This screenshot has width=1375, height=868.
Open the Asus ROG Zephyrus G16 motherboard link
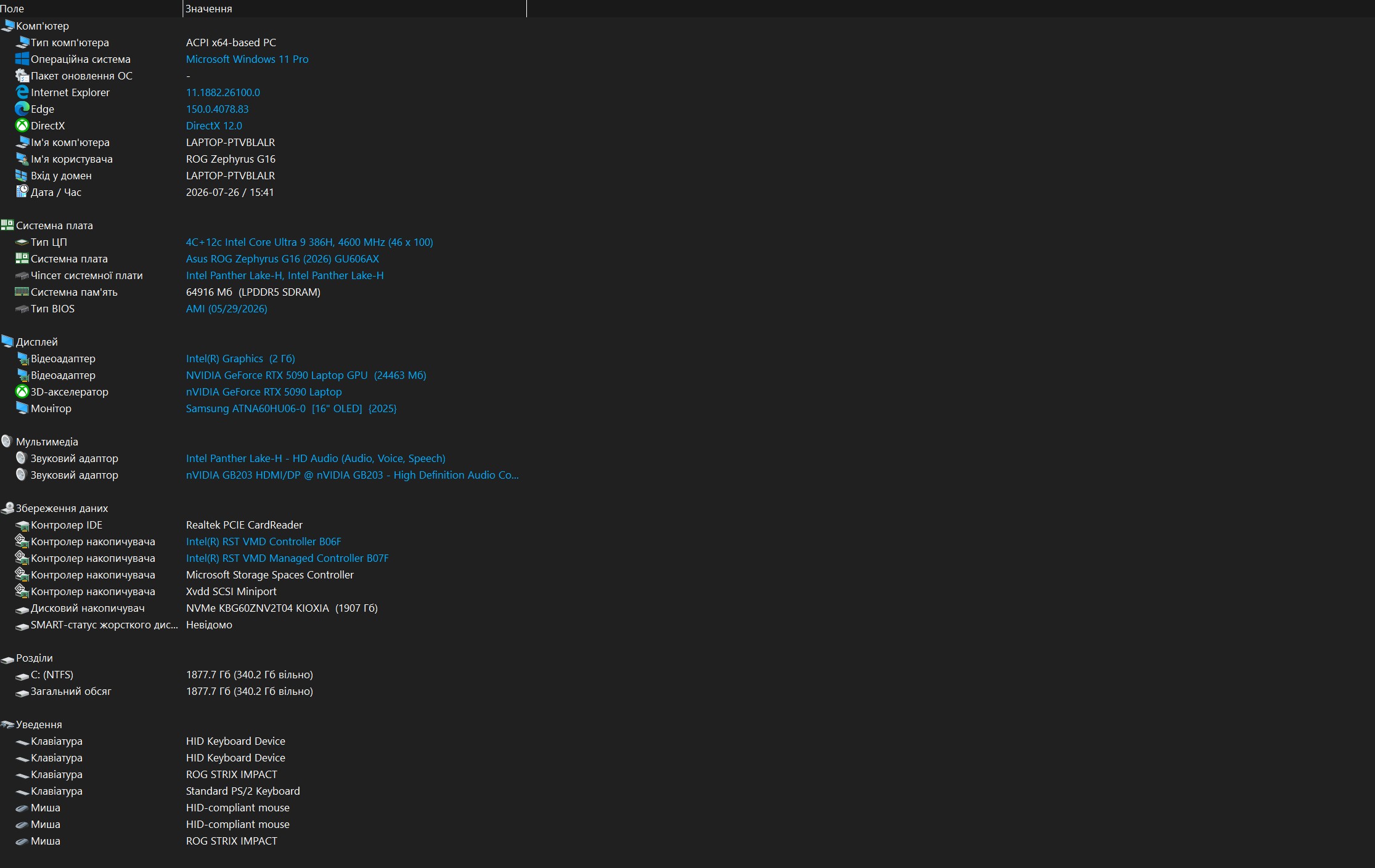click(x=282, y=259)
